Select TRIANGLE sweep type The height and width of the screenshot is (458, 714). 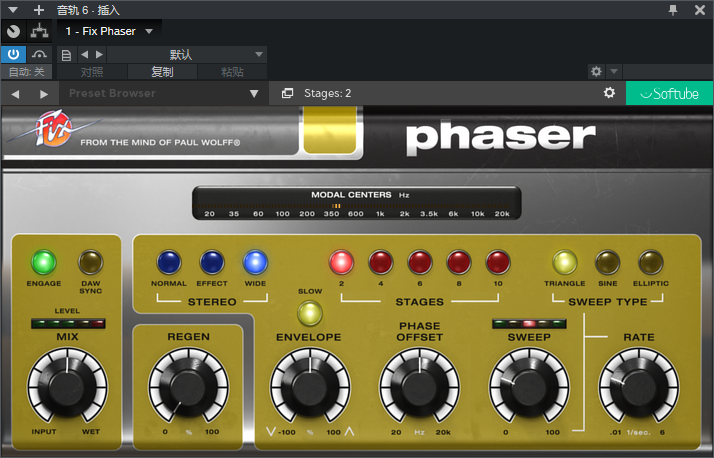coord(565,263)
